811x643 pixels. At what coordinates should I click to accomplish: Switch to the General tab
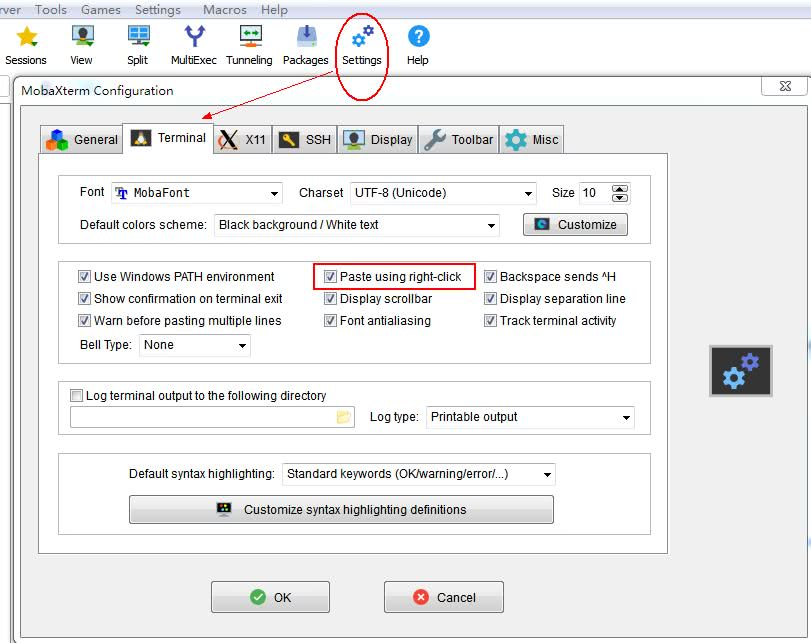click(82, 140)
